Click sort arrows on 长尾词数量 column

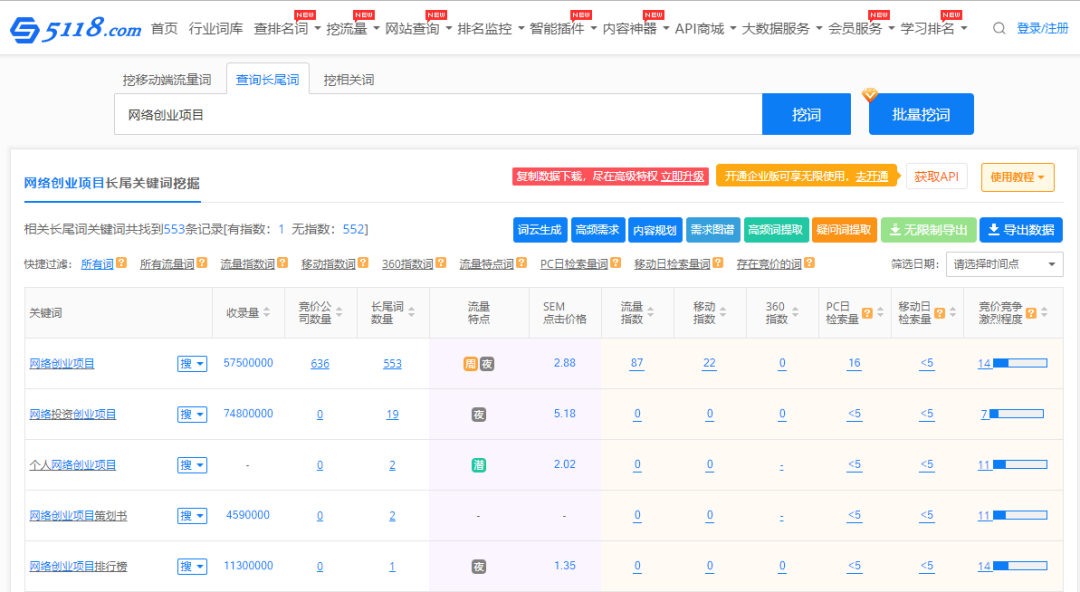412,313
